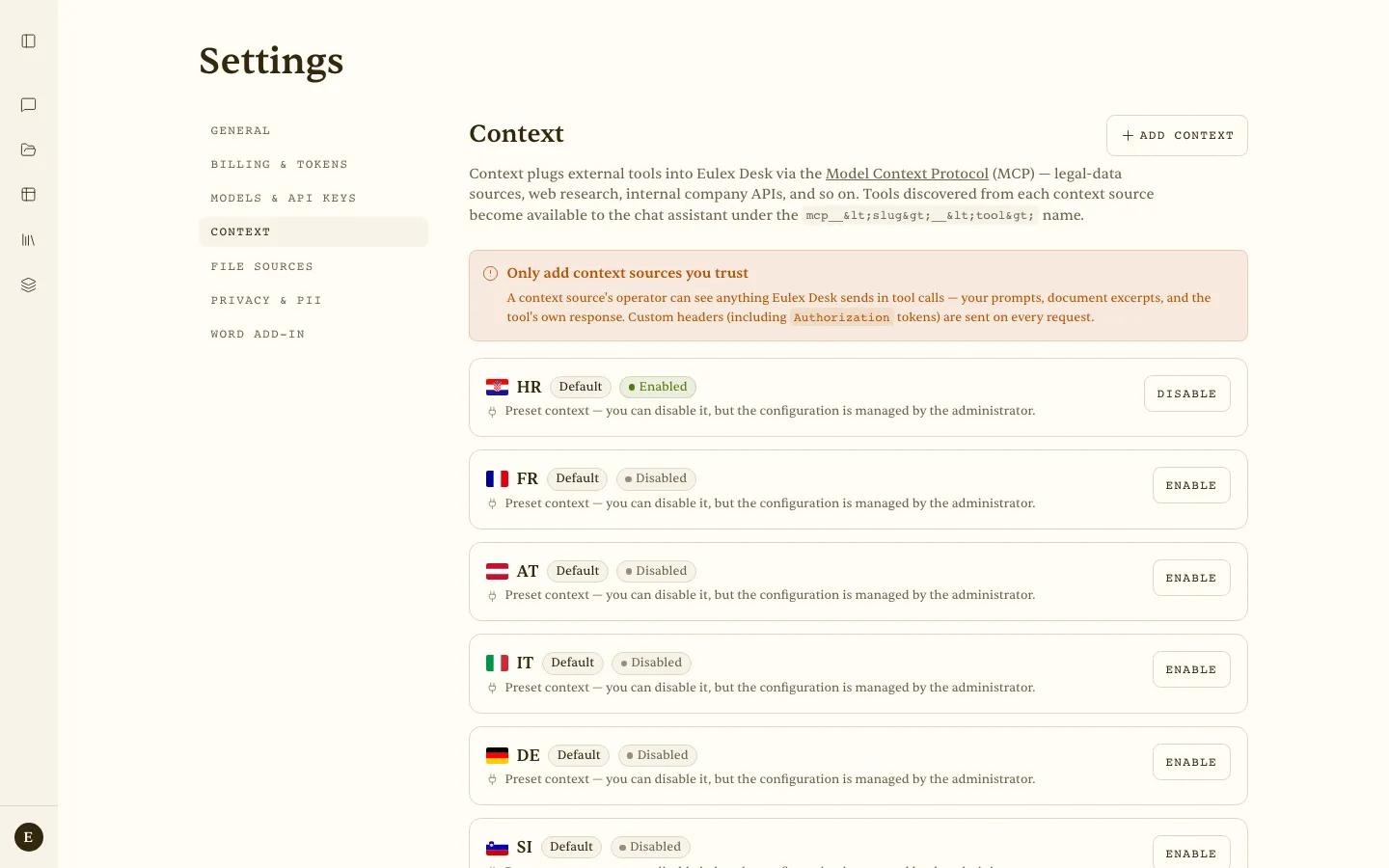The width and height of the screenshot is (1389, 868).
Task: Click the Default badge on AT
Action: pos(578,571)
